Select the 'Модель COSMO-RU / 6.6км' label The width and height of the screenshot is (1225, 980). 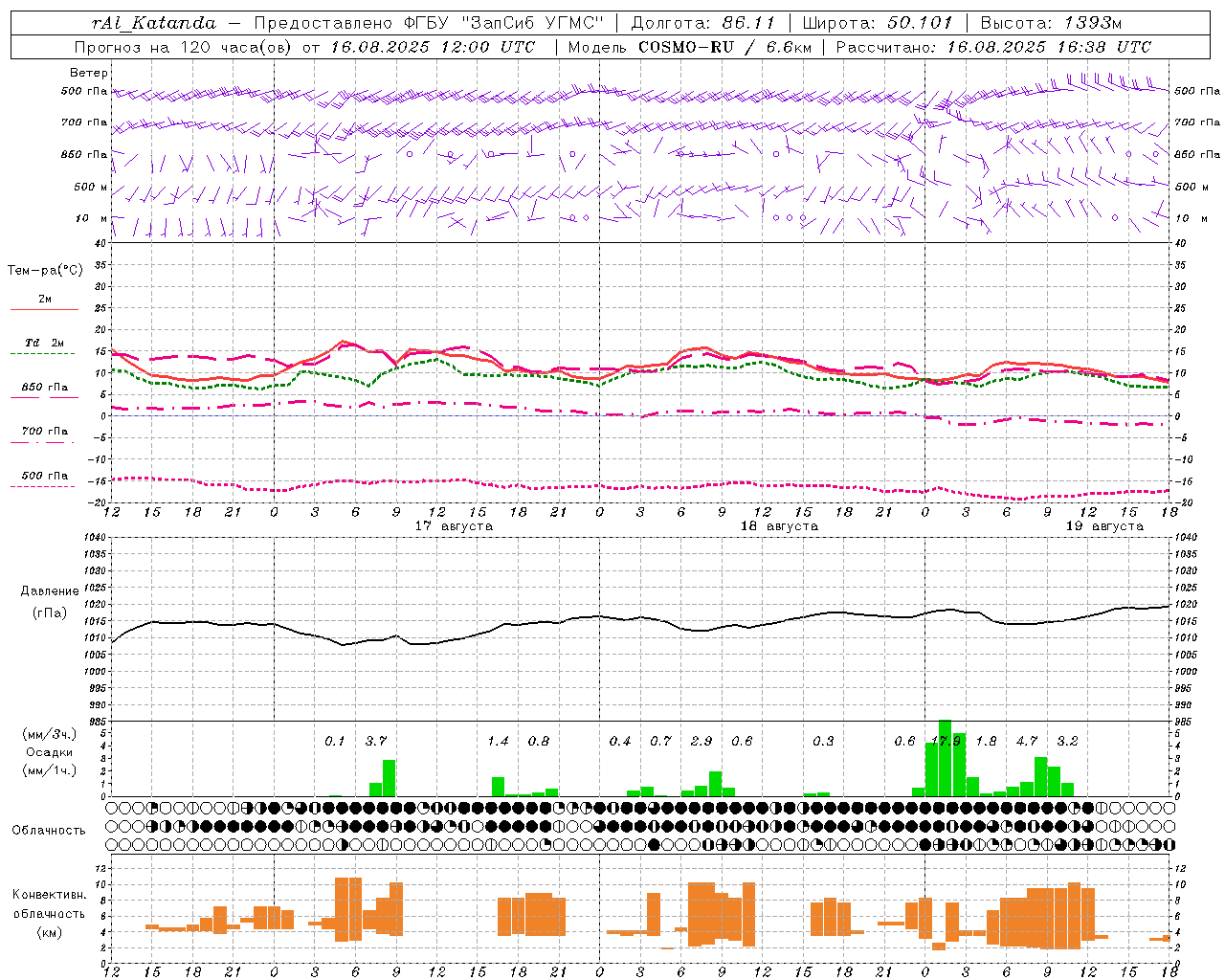point(690,47)
